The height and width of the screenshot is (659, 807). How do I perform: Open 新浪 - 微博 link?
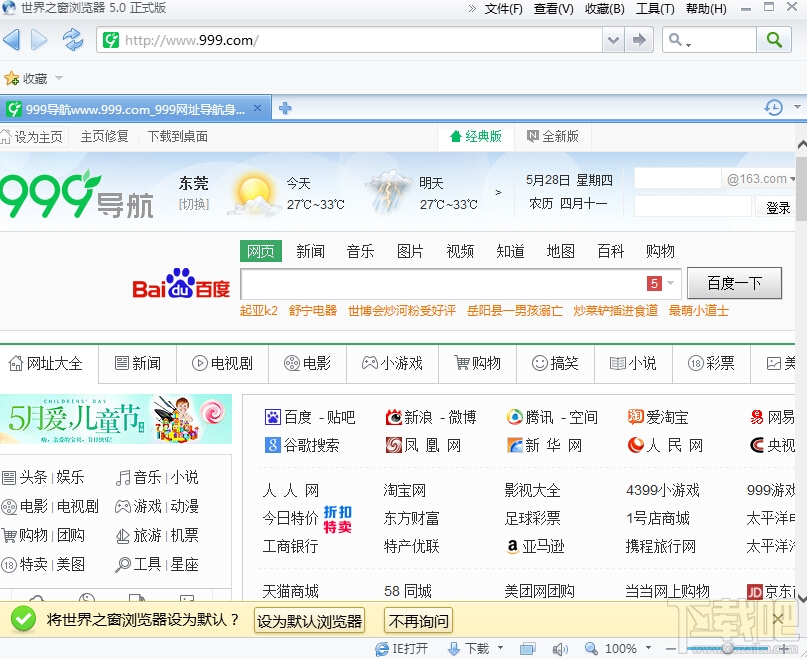[x=431, y=417]
